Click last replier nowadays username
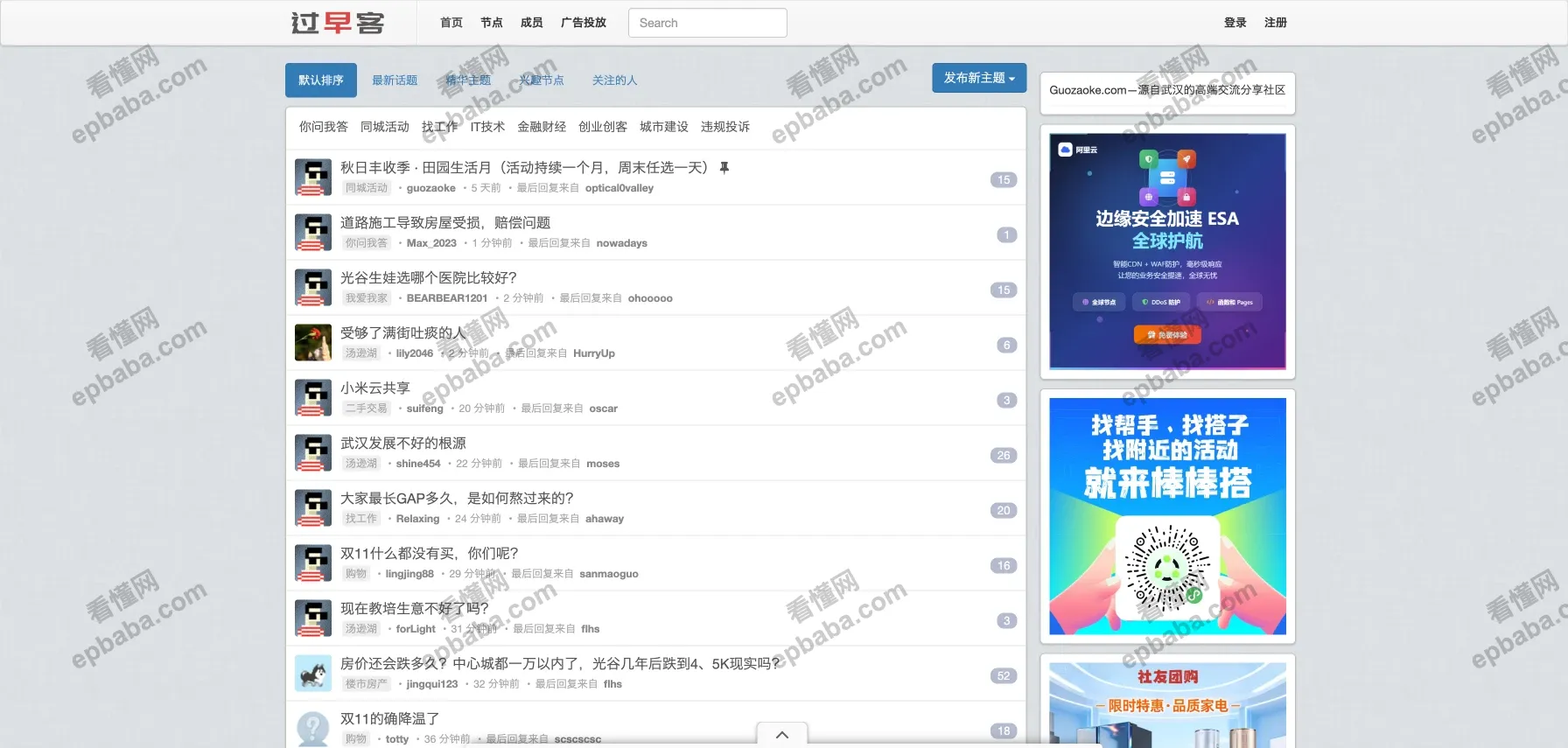 point(622,243)
